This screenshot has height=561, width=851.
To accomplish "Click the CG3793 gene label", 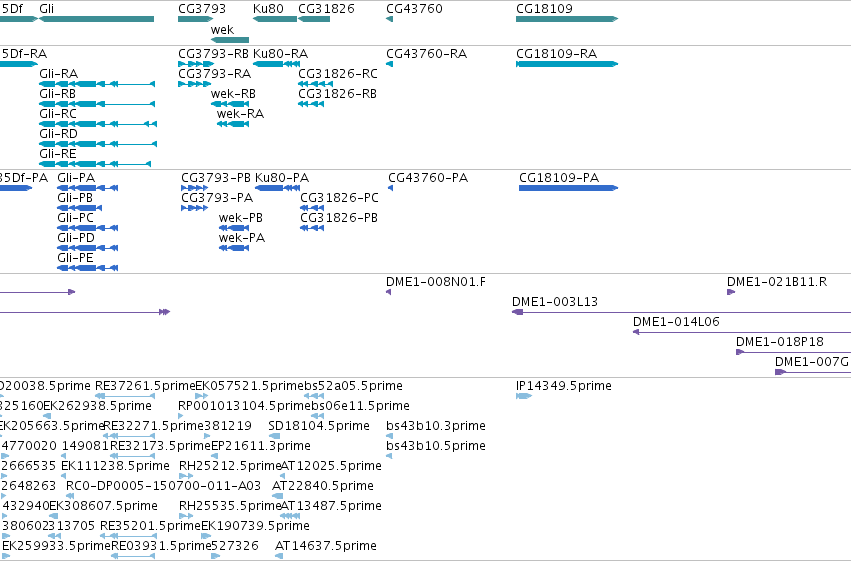I will click(202, 9).
